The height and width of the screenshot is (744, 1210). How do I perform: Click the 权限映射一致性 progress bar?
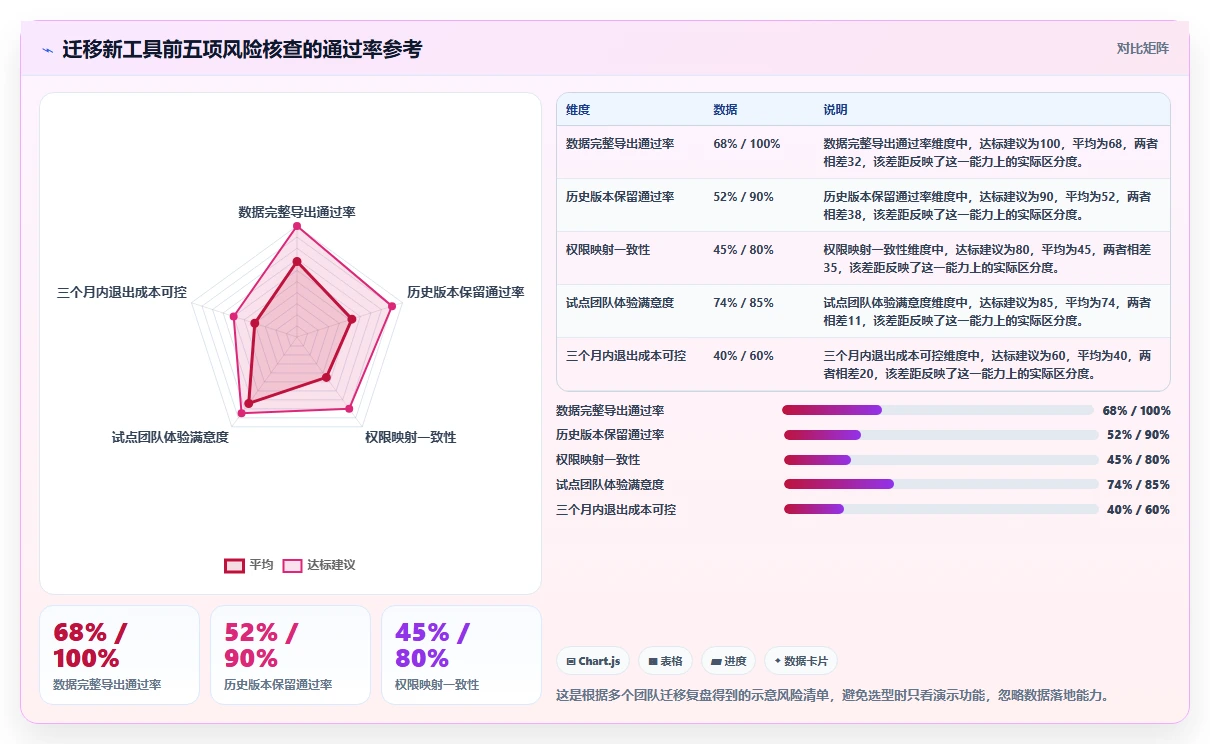941,460
